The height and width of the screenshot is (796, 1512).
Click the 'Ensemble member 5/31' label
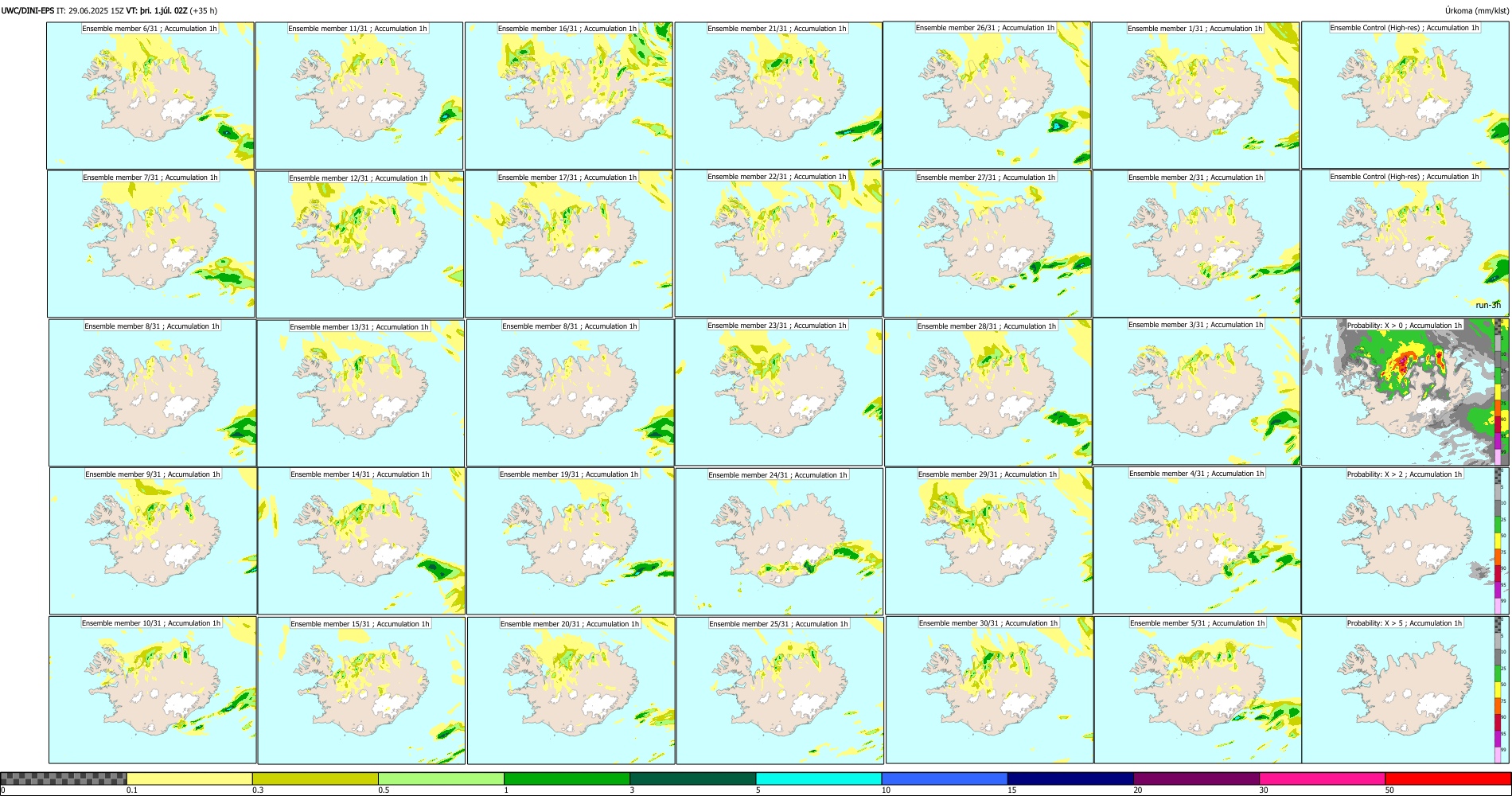tap(1198, 622)
